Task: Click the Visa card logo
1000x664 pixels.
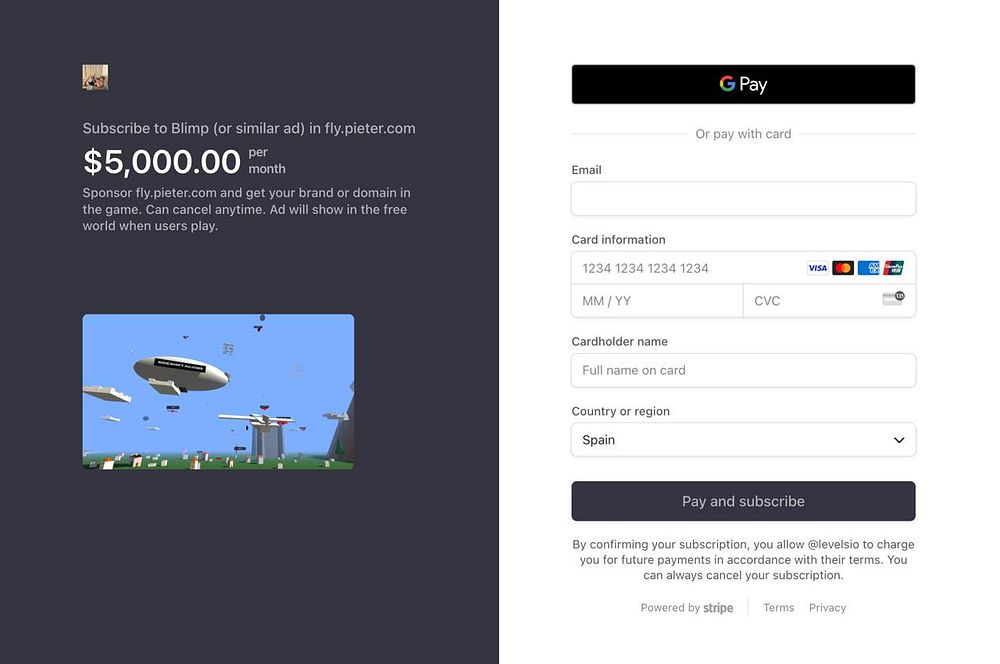Action: coord(817,268)
